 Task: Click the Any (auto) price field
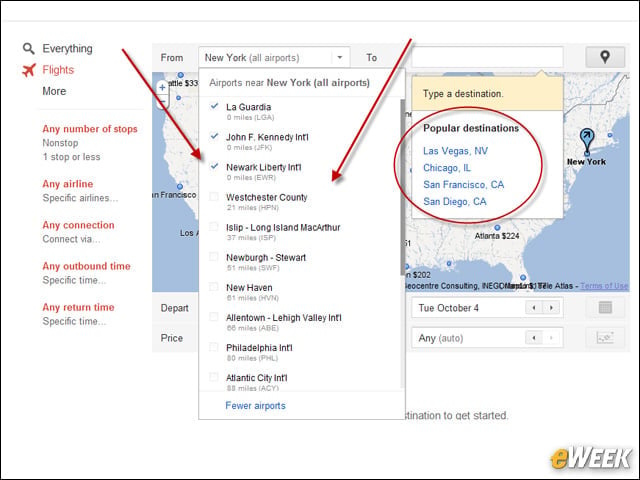(487, 338)
